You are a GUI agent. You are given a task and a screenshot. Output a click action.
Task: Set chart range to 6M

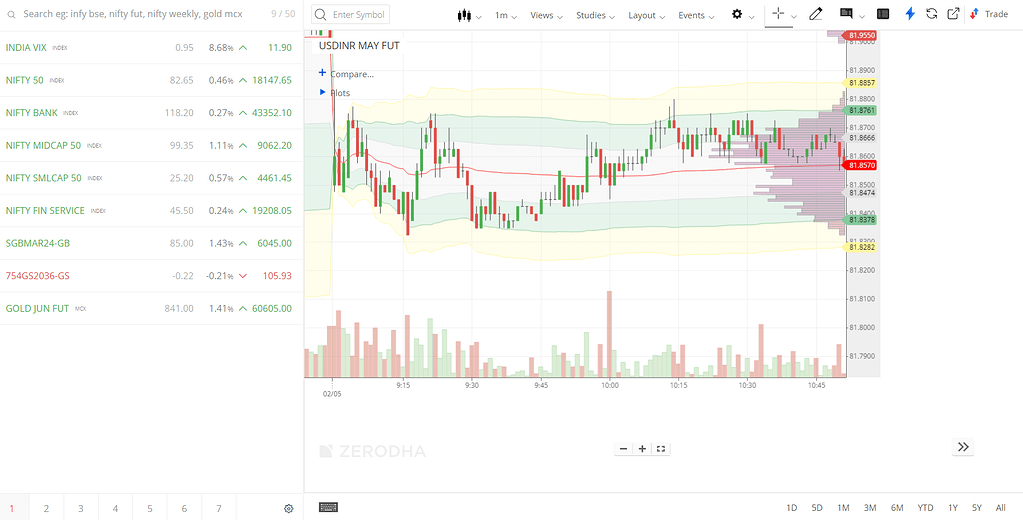point(897,508)
